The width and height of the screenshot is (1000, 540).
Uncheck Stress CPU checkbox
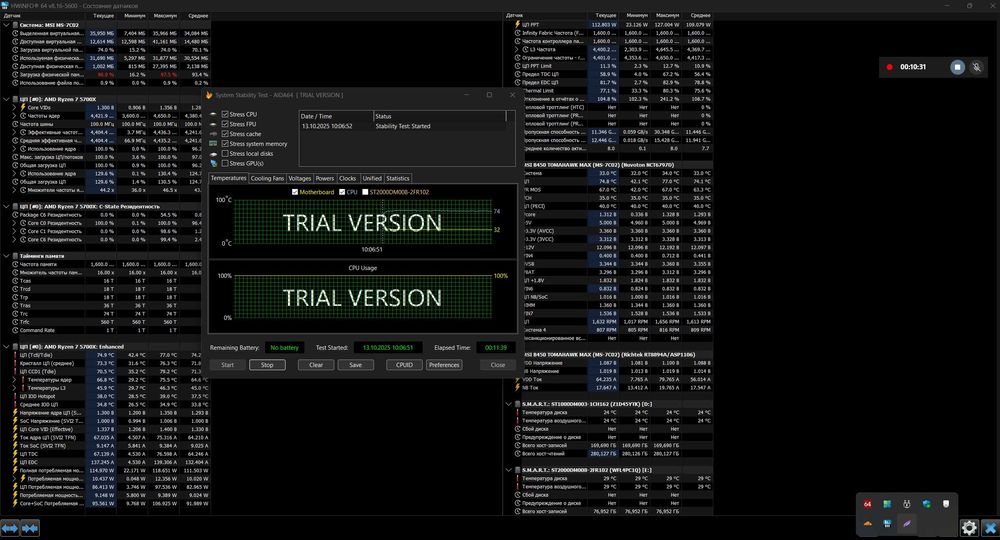pos(225,114)
